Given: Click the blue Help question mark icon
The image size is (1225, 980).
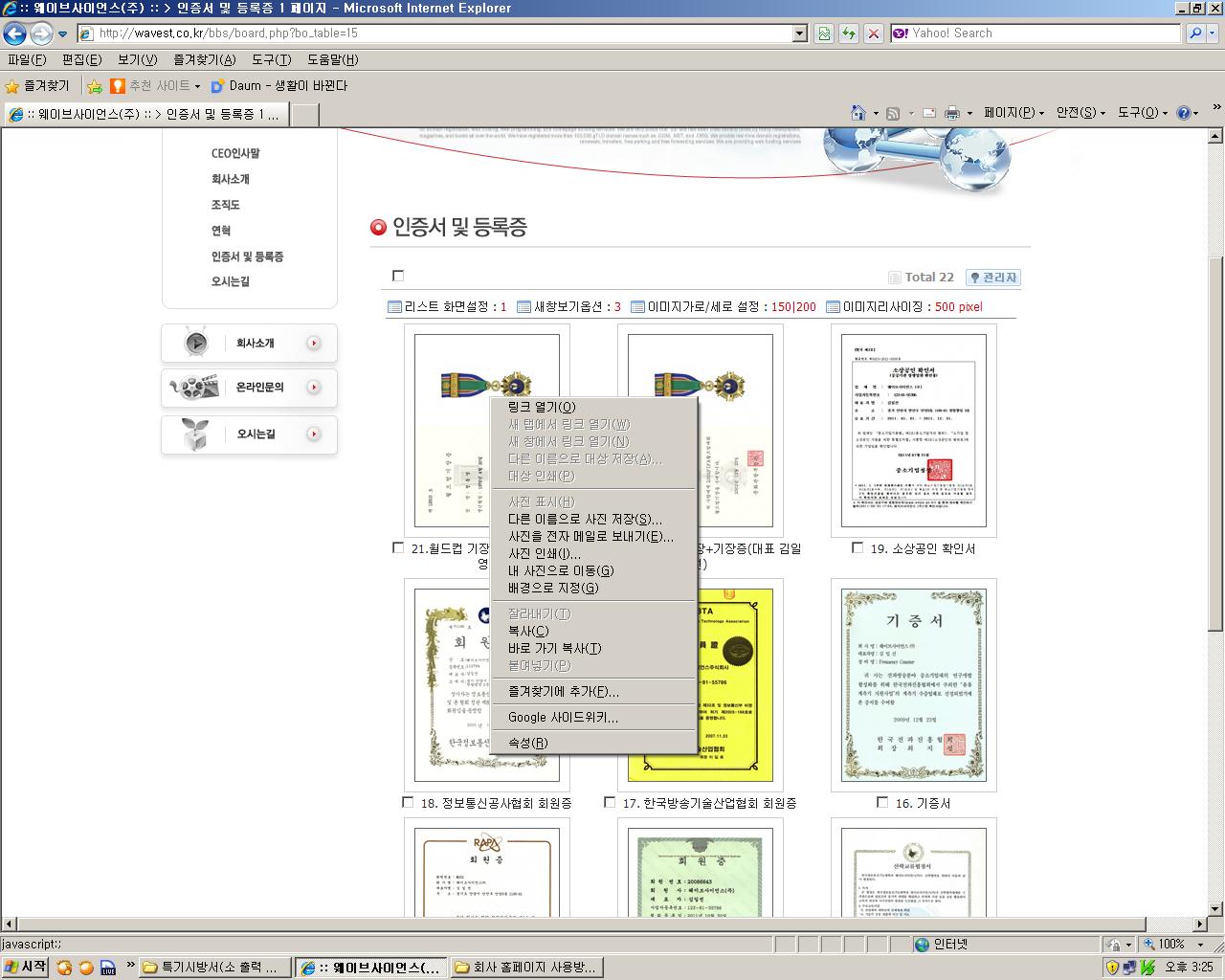Looking at the screenshot, I should pyautogui.click(x=1184, y=113).
